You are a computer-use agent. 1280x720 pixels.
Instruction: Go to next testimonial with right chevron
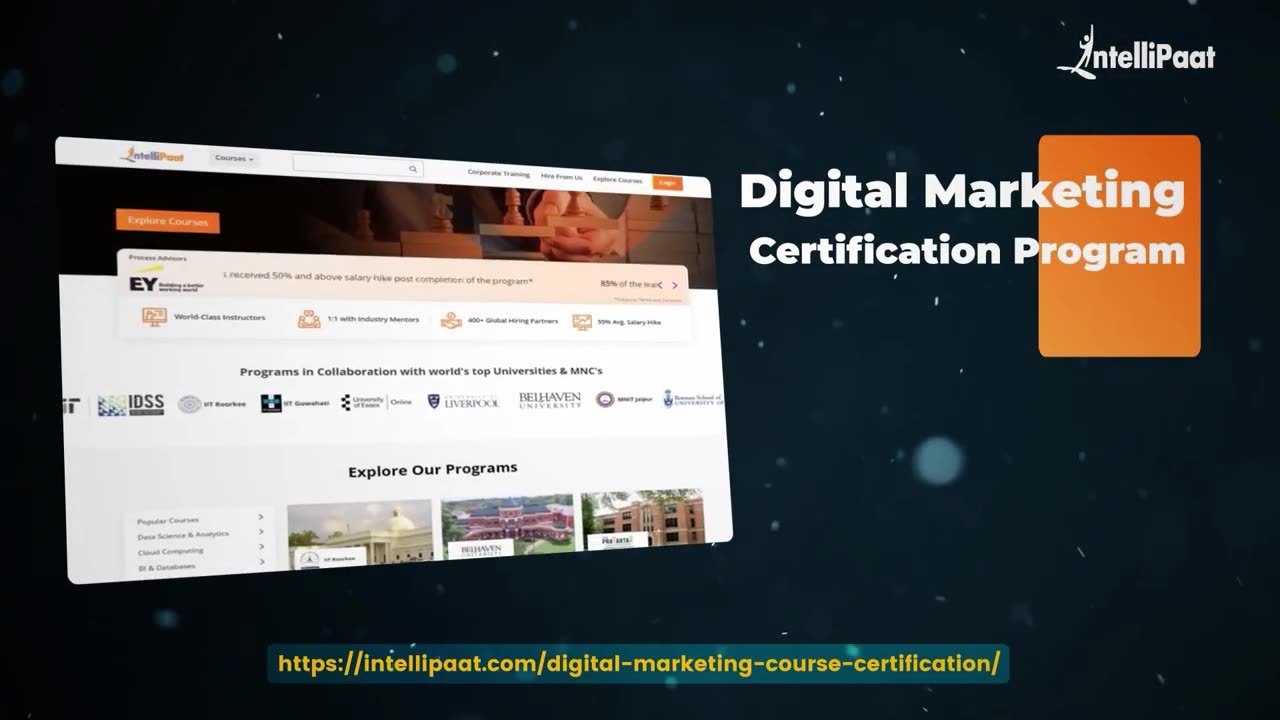click(x=675, y=285)
